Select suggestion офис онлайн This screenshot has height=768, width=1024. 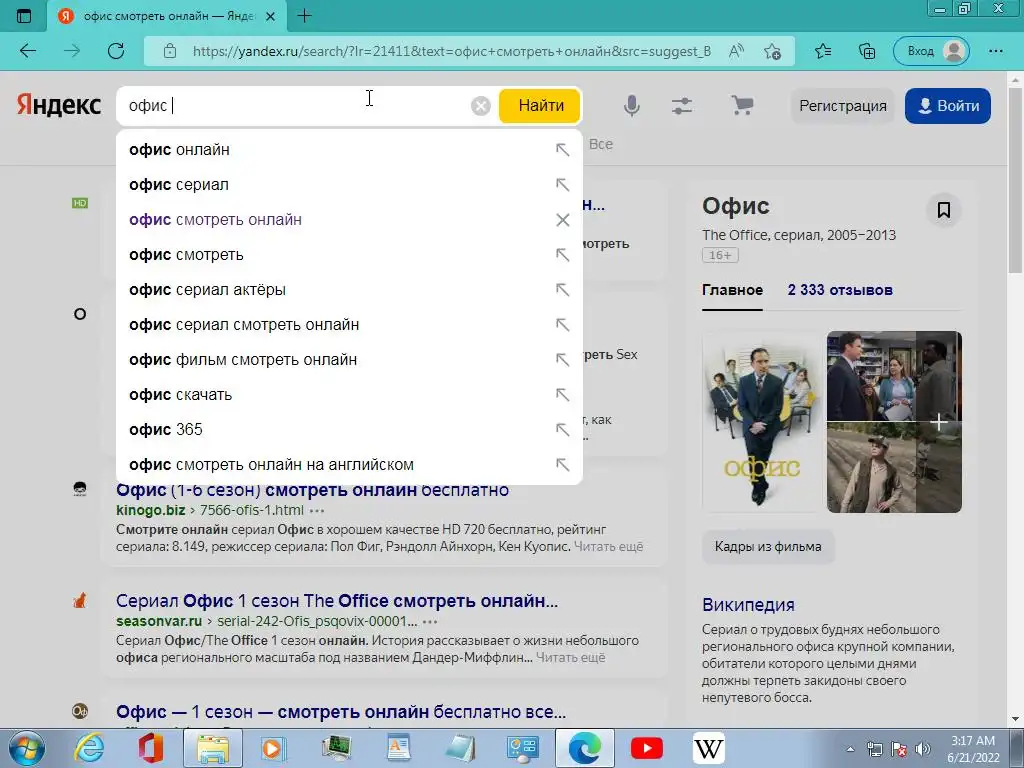180,150
